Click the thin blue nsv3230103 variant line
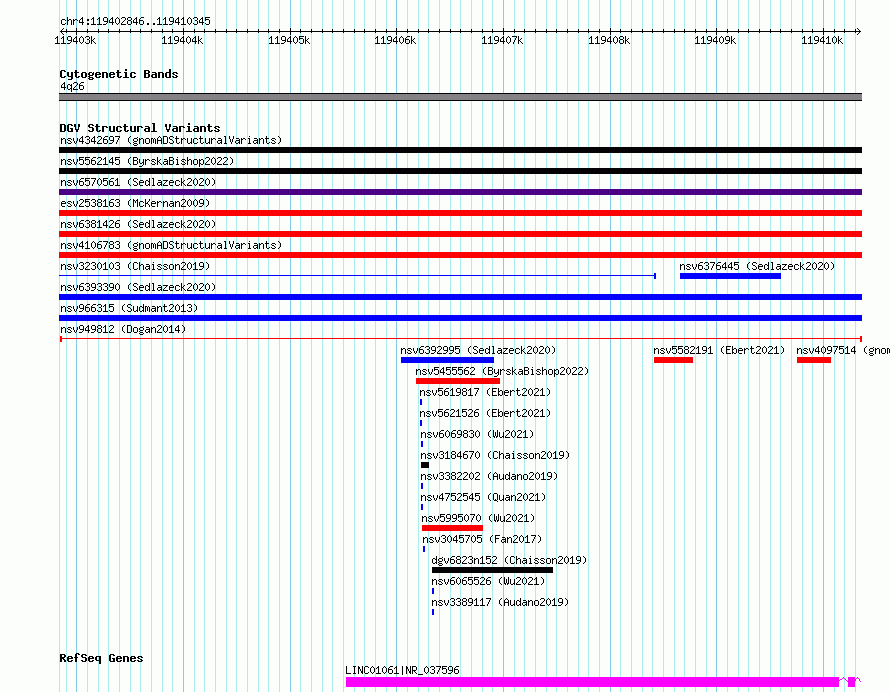The image size is (890, 692). 358,276
